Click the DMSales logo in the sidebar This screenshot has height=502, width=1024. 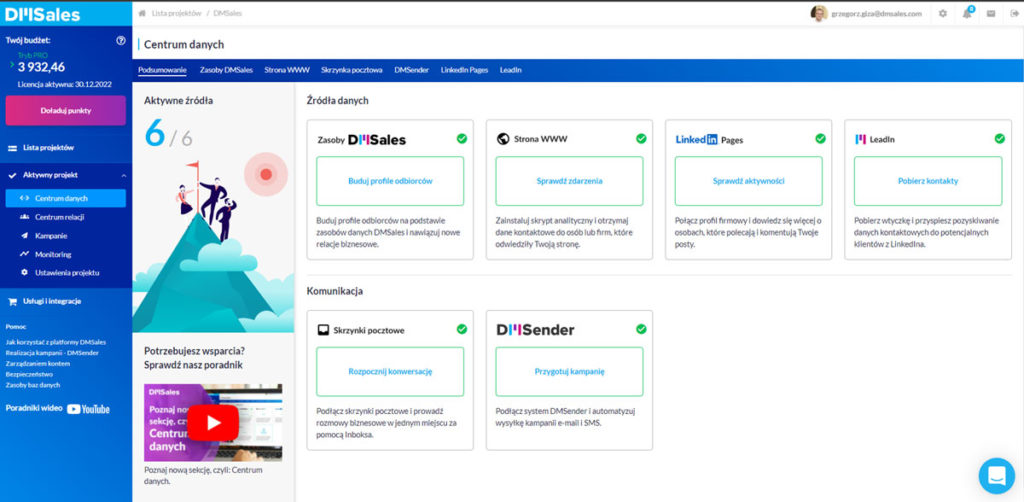(x=42, y=14)
